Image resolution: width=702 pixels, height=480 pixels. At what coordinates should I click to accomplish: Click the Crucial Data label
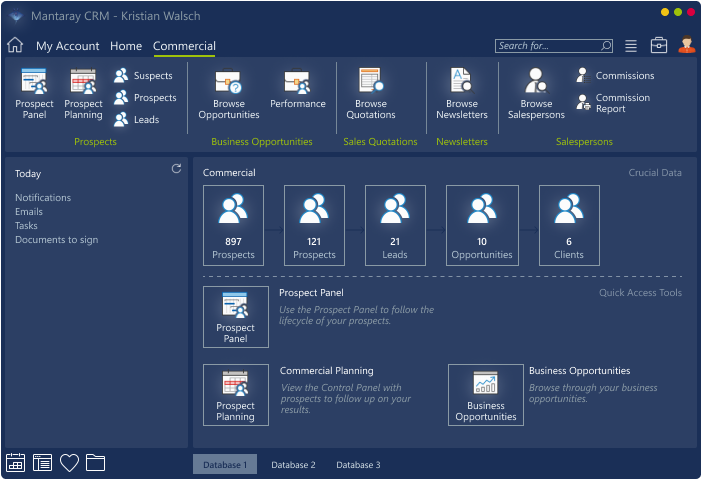[655, 173]
